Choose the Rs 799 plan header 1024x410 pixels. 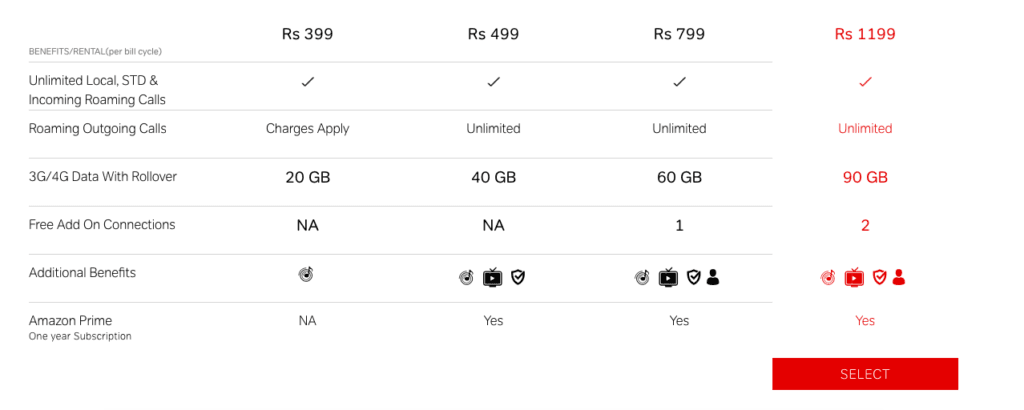click(x=679, y=34)
